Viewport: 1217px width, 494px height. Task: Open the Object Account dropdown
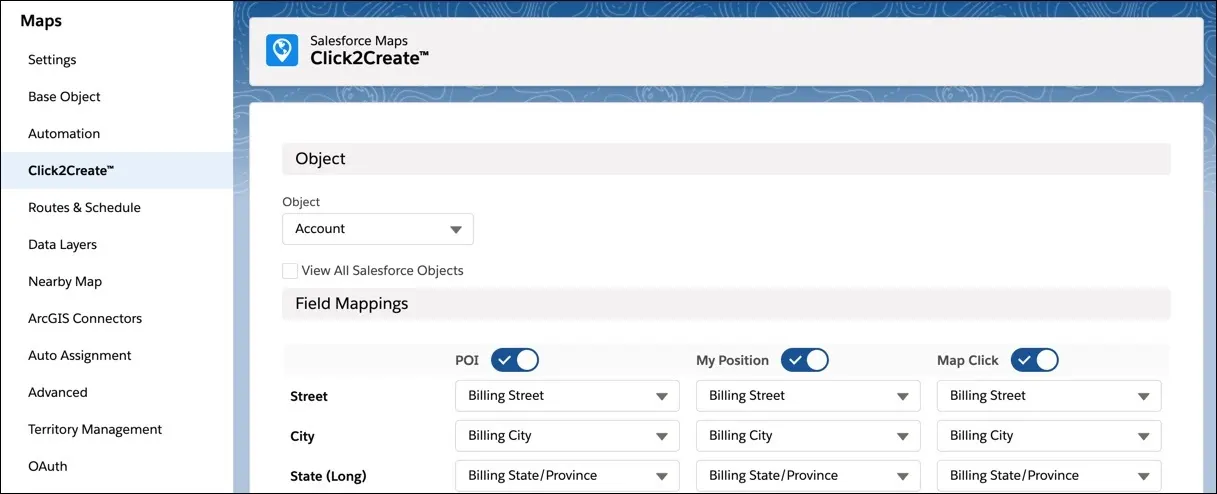point(378,229)
